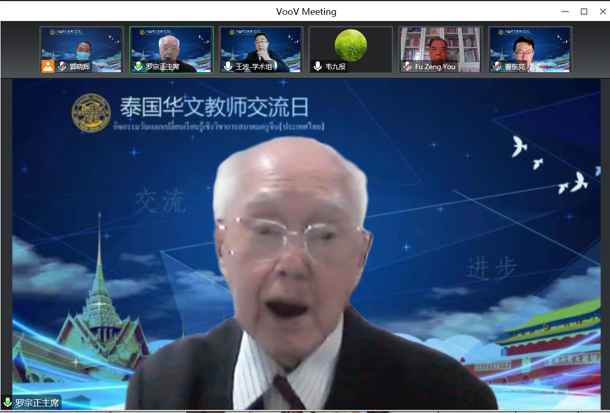The width and height of the screenshot is (610, 413).
Task: Select 韦九报 participant tile
Action: [351, 49]
